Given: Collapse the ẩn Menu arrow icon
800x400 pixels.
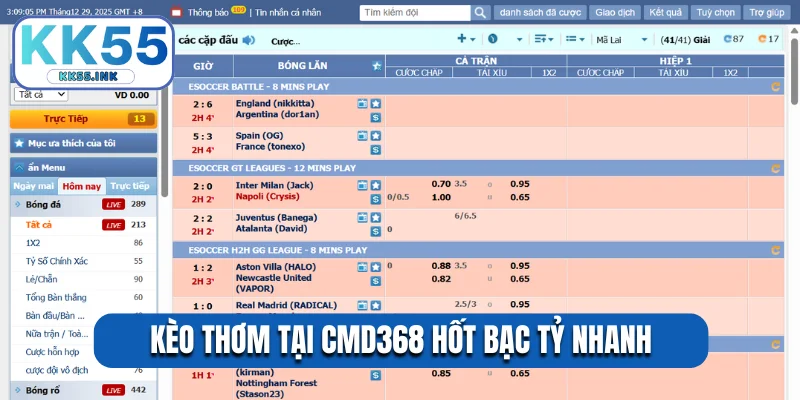Looking at the screenshot, I should point(19,167).
